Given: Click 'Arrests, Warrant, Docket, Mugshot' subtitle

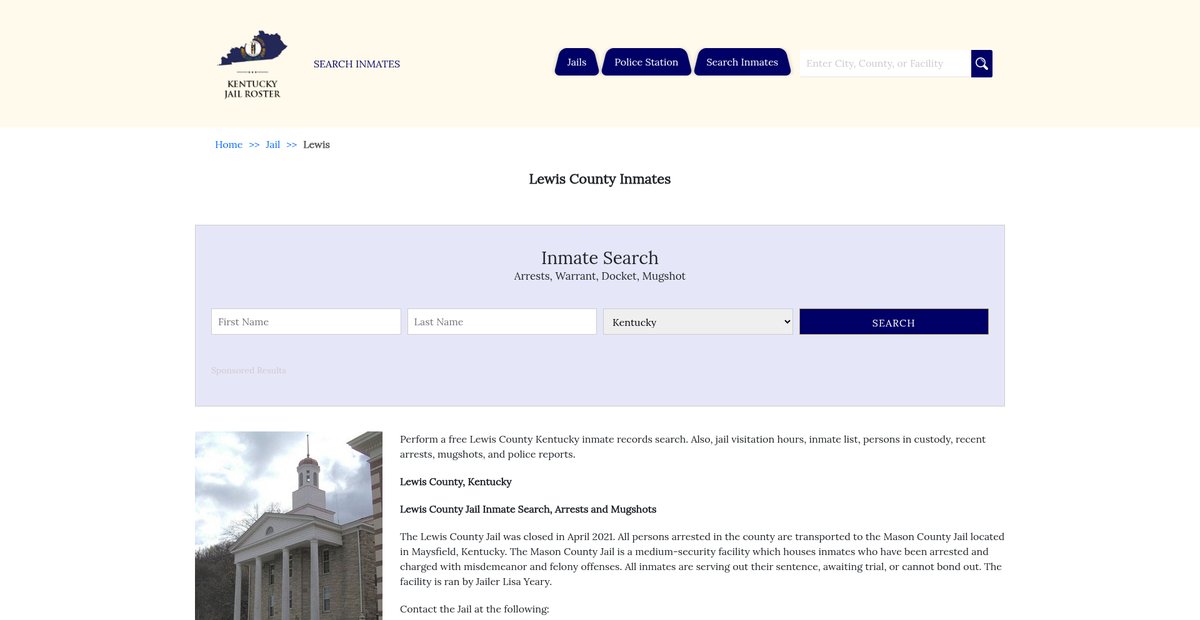Looking at the screenshot, I should (x=600, y=276).
